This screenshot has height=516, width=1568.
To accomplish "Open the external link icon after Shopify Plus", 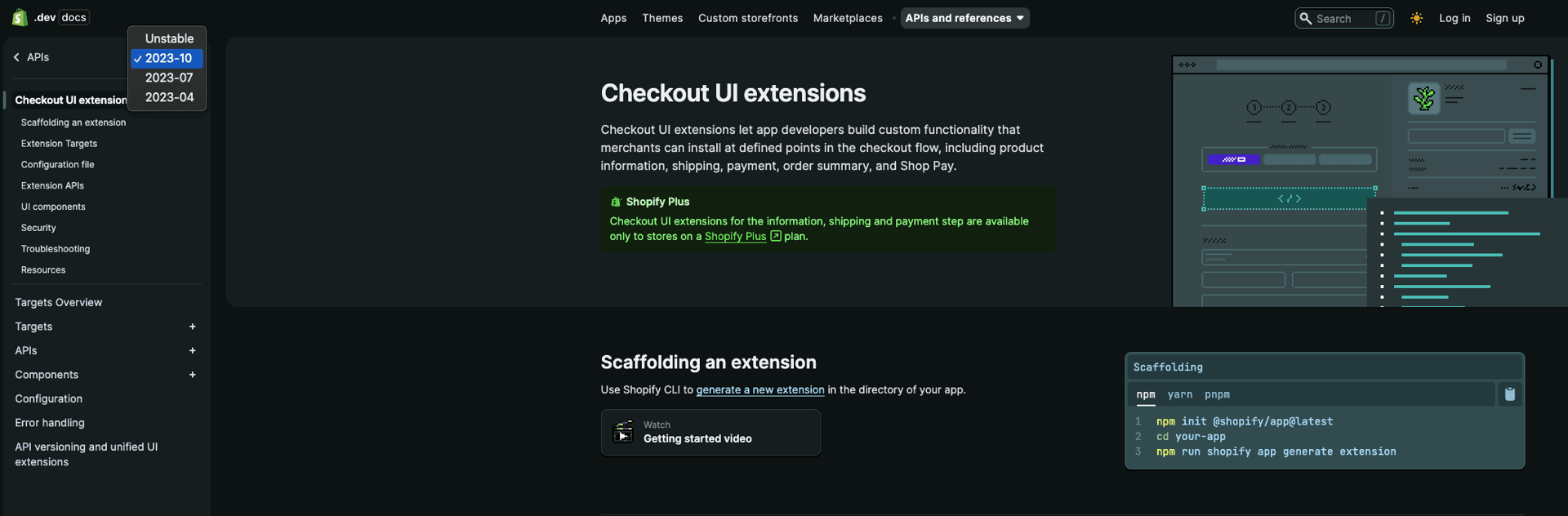I will click(776, 236).
